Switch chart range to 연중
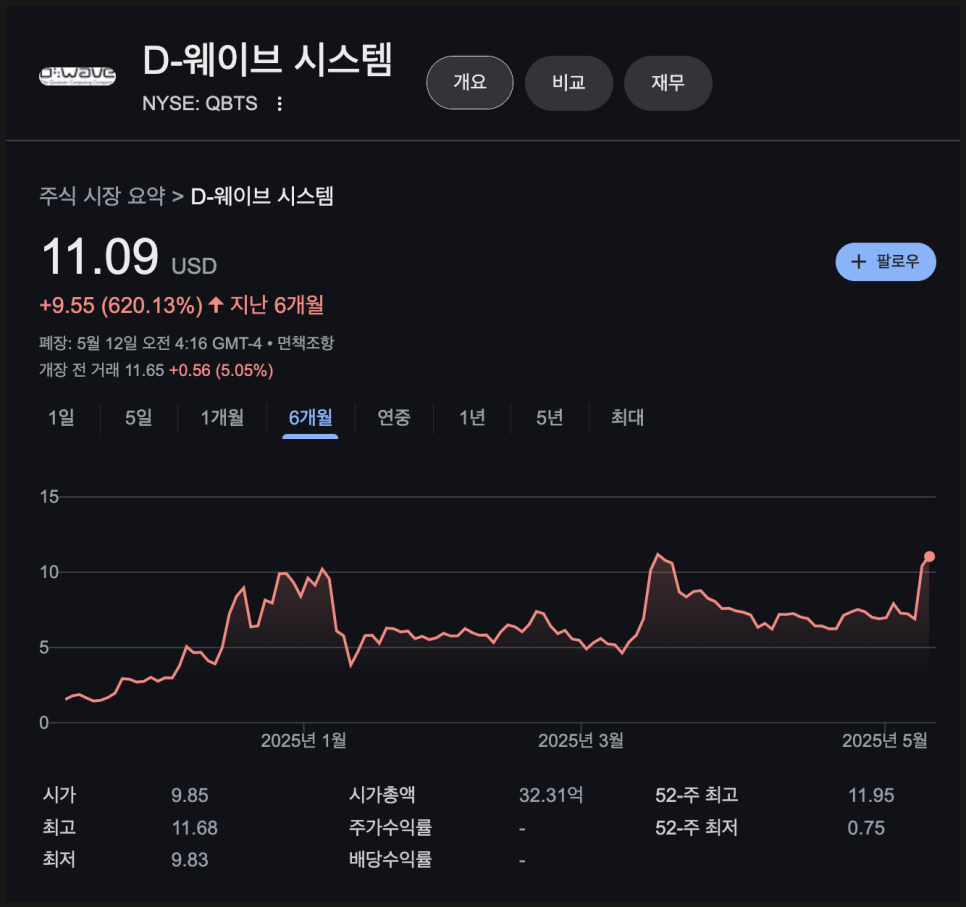Screen dimensions: 966x907 pyautogui.click(x=394, y=418)
